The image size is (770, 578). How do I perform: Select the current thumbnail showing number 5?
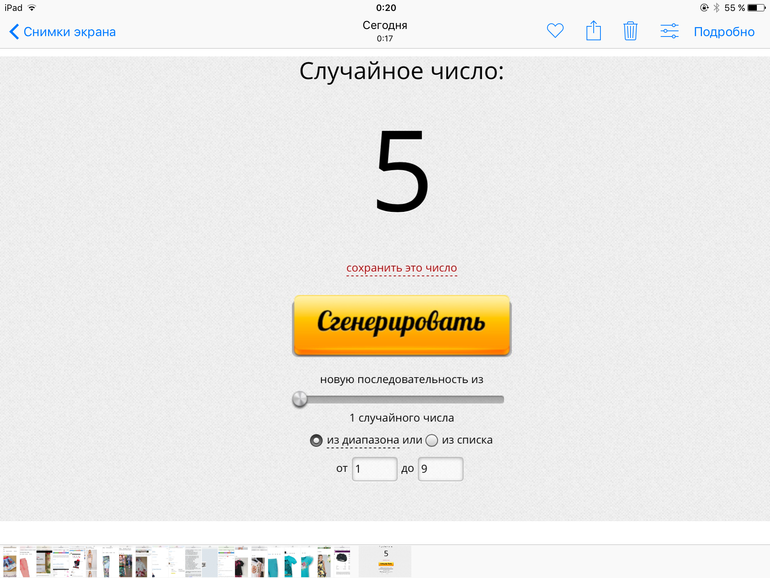point(385,561)
